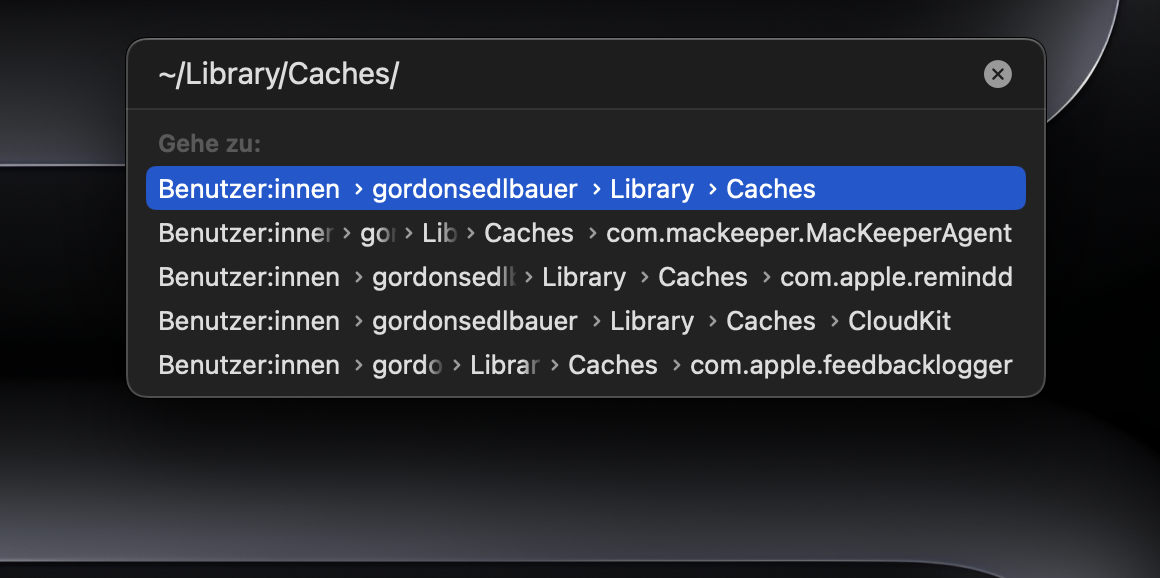This screenshot has height=578, width=1160.
Task: Click the chevron after gordonsedlbauer in highlighted row
Action: [x=595, y=188]
